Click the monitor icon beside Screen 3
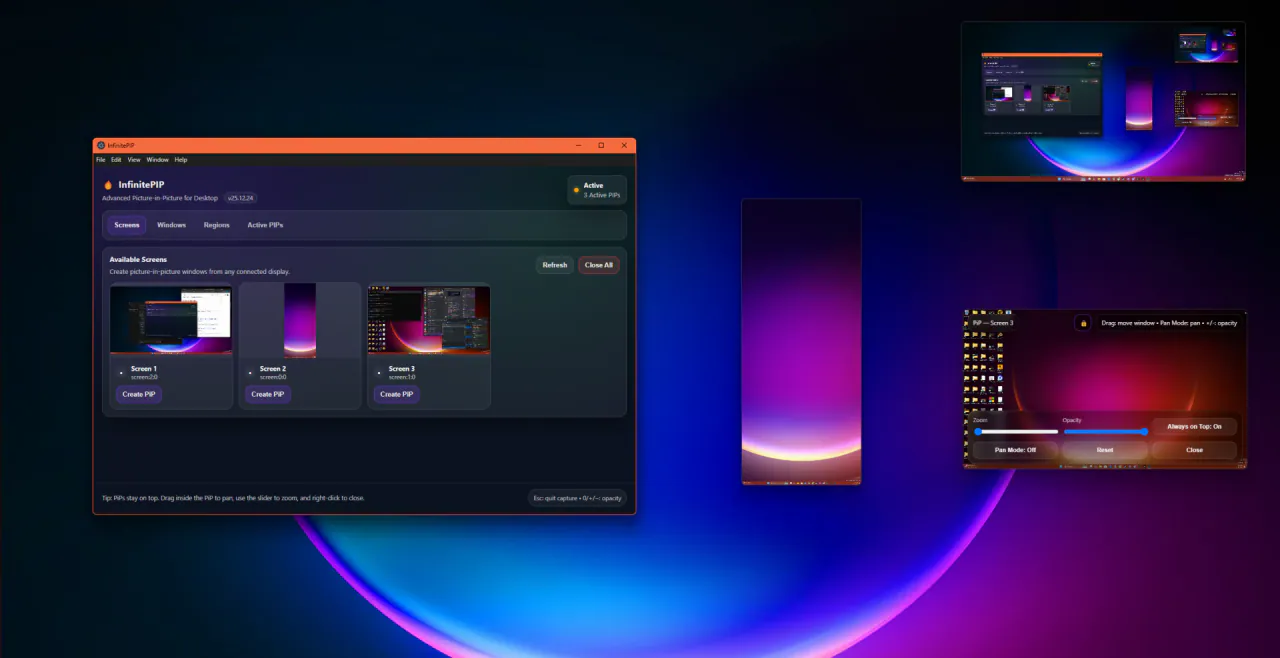This screenshot has width=1280, height=658. 379,373
